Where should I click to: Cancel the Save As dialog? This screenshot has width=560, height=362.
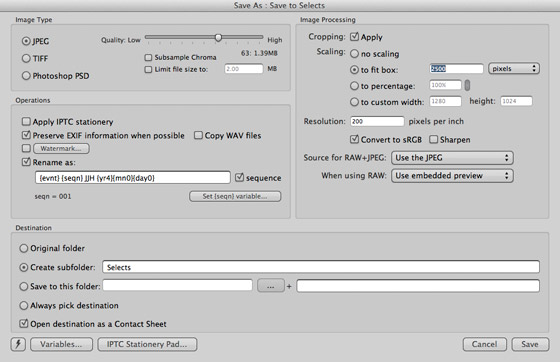484,344
